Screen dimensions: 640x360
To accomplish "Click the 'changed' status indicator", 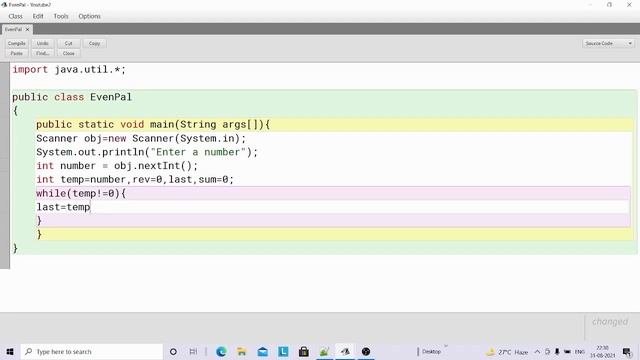I will [x=610, y=322].
